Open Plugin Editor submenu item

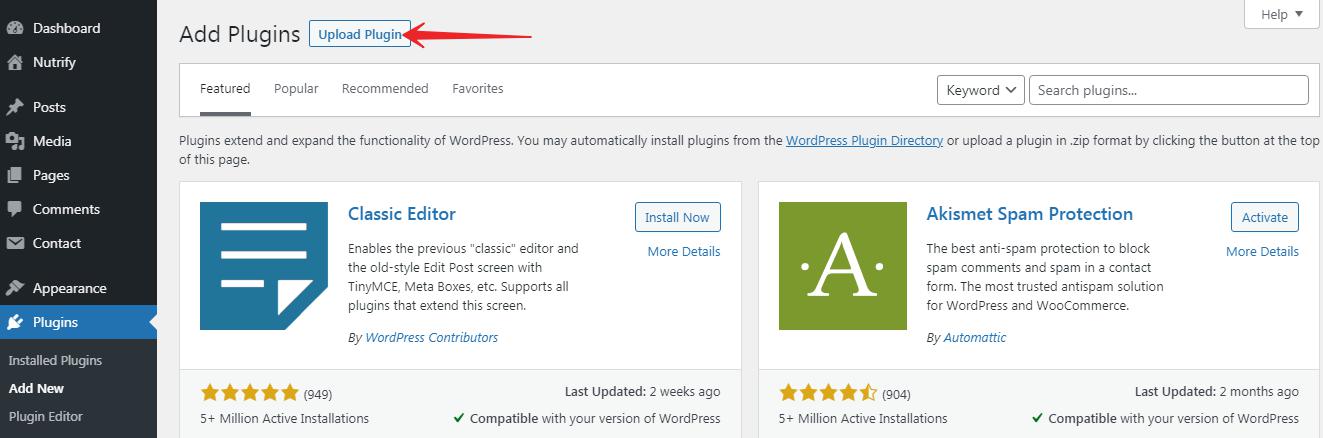tap(46, 416)
